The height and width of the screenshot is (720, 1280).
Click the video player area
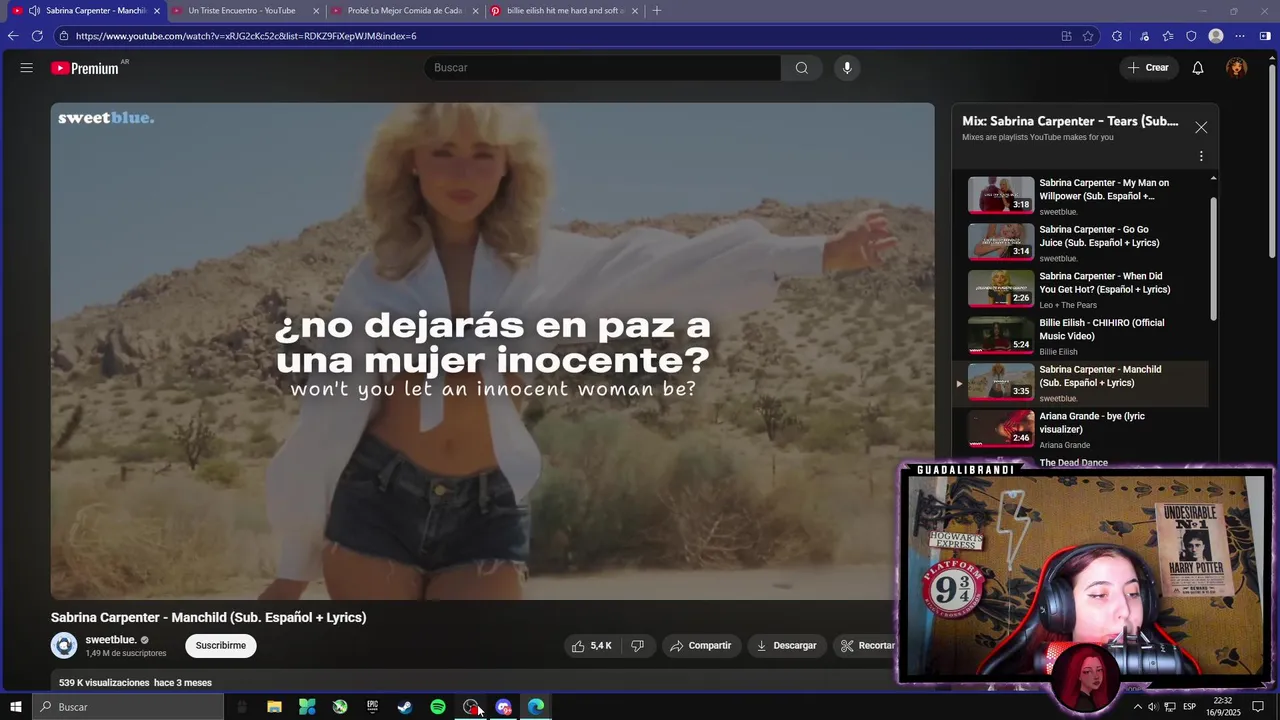(x=493, y=351)
